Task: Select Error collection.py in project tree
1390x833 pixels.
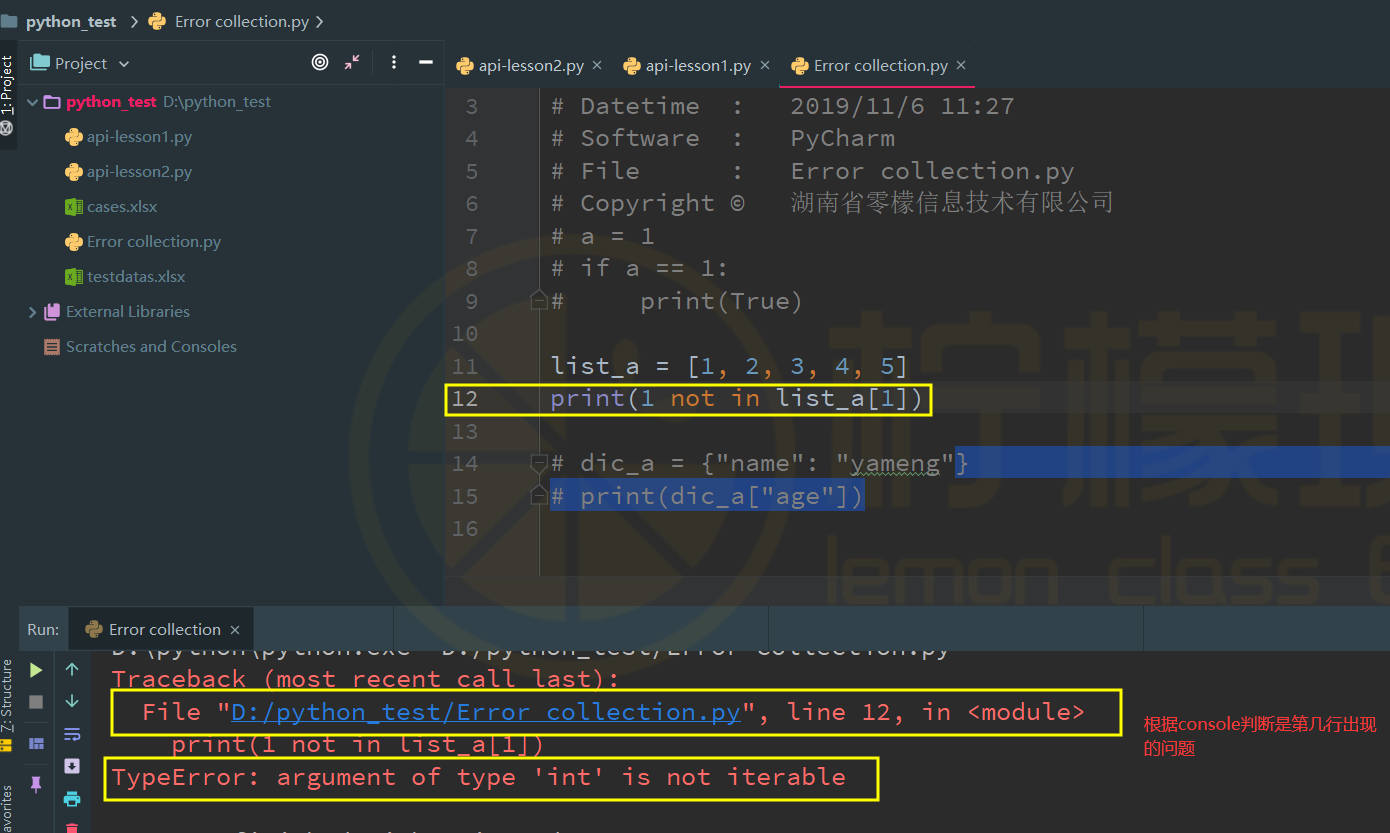Action: [143, 242]
